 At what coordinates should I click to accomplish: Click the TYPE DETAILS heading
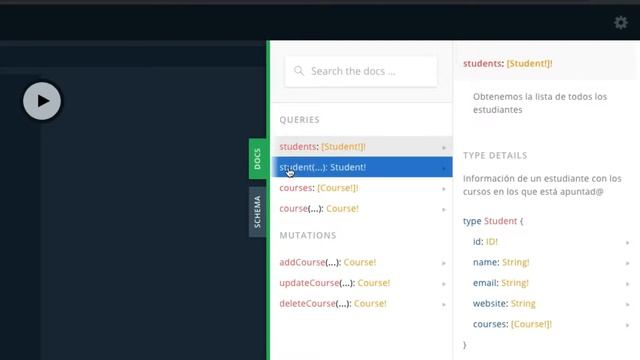495,156
